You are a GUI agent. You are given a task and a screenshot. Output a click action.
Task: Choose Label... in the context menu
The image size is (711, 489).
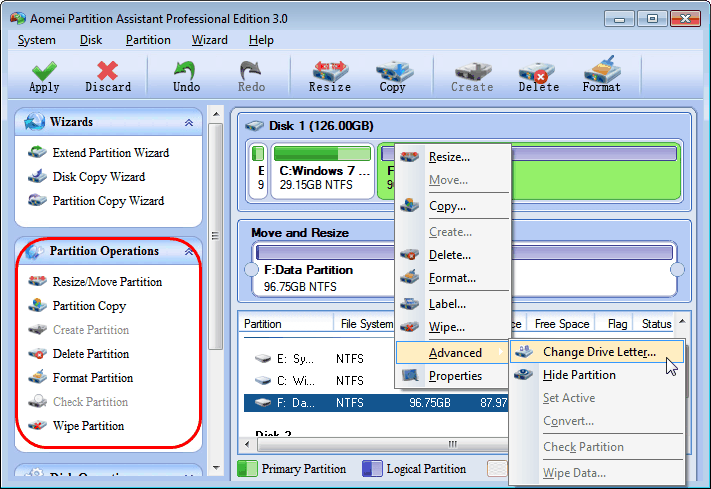(x=453, y=304)
